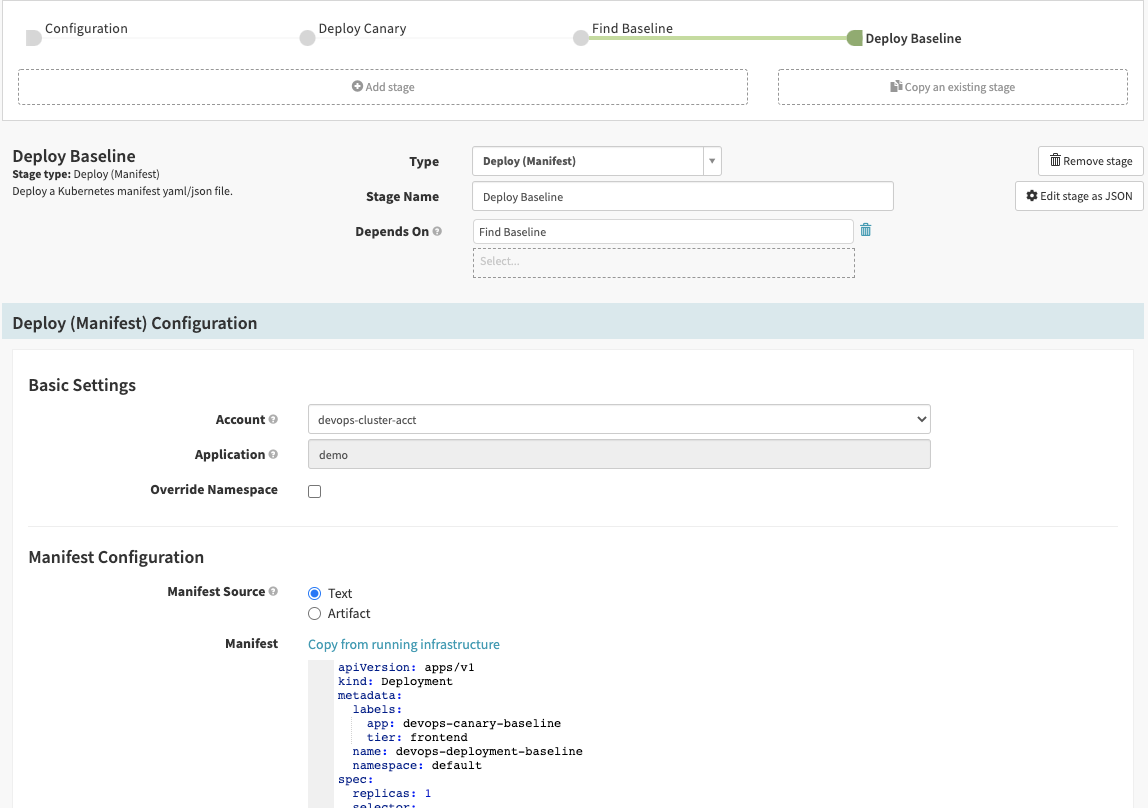Click Copy an existing stage
Screen dimensions: 1148x808
[x=952, y=87]
